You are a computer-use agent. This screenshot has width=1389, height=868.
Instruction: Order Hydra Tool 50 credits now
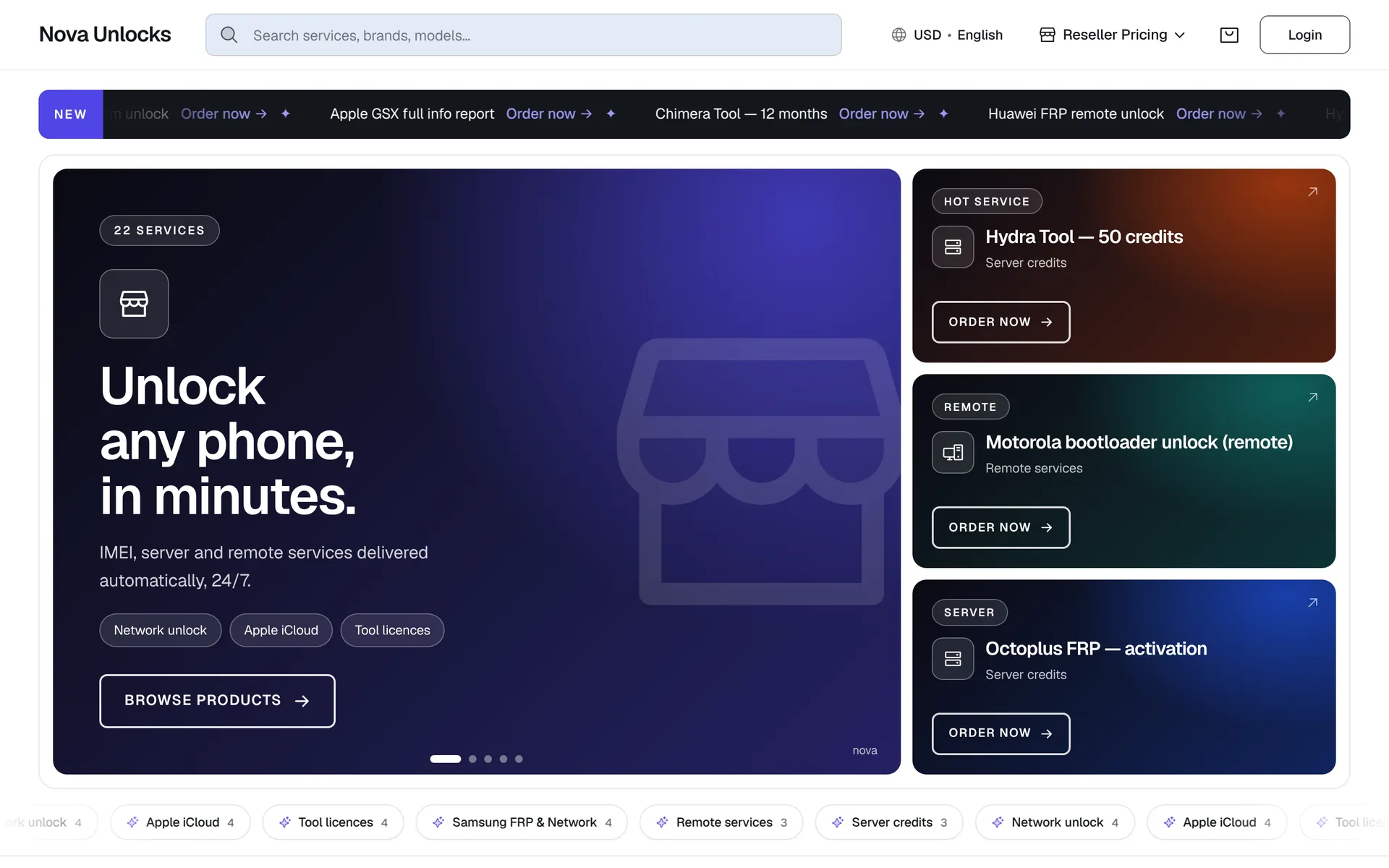click(x=1001, y=322)
